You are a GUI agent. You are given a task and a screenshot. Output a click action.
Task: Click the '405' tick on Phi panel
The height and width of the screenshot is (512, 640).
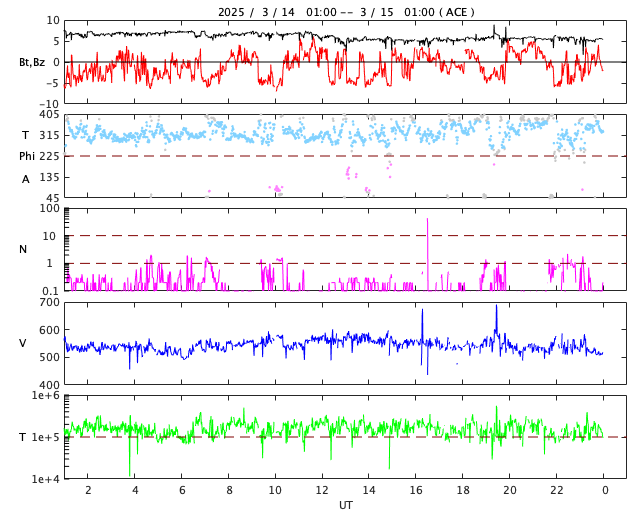click(x=49, y=114)
